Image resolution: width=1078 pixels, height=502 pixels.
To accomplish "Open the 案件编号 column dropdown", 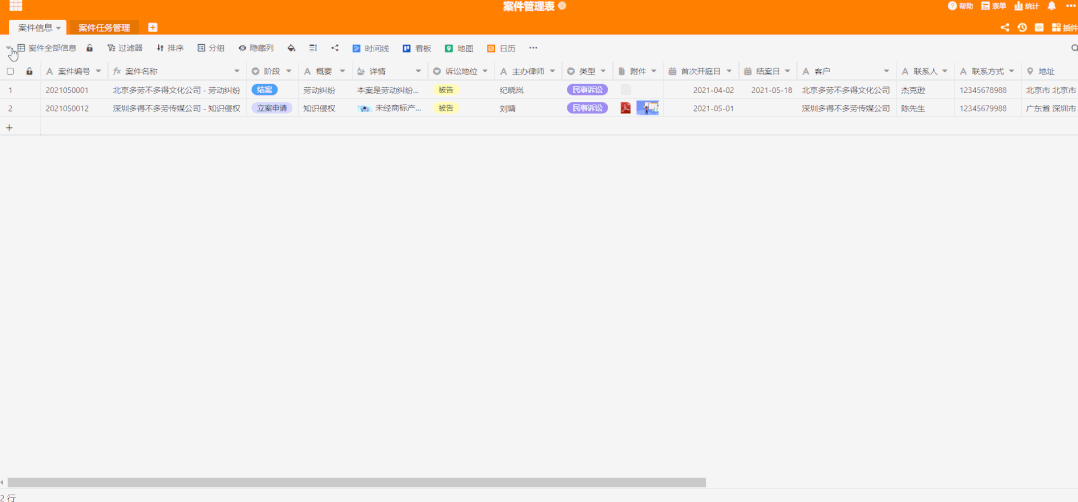I will (x=98, y=71).
